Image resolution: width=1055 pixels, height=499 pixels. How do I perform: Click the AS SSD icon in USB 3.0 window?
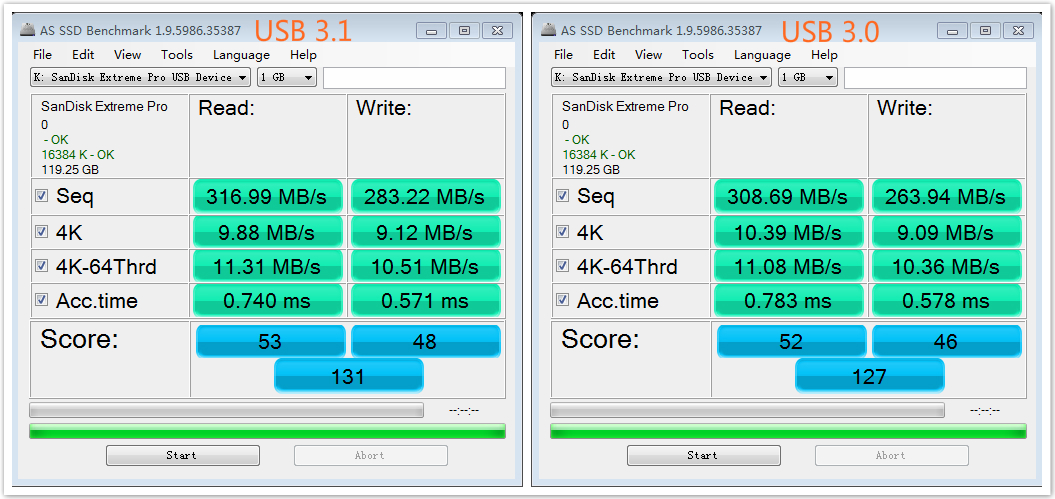[x=548, y=30]
